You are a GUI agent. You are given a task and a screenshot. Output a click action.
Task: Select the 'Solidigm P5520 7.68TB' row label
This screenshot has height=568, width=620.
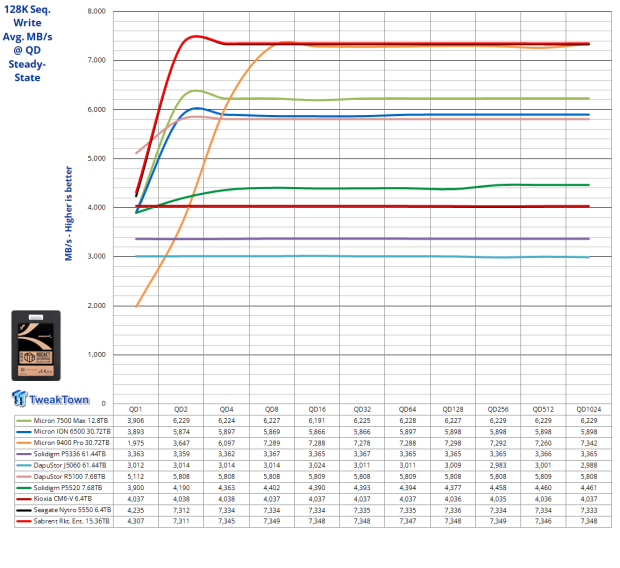[68, 488]
